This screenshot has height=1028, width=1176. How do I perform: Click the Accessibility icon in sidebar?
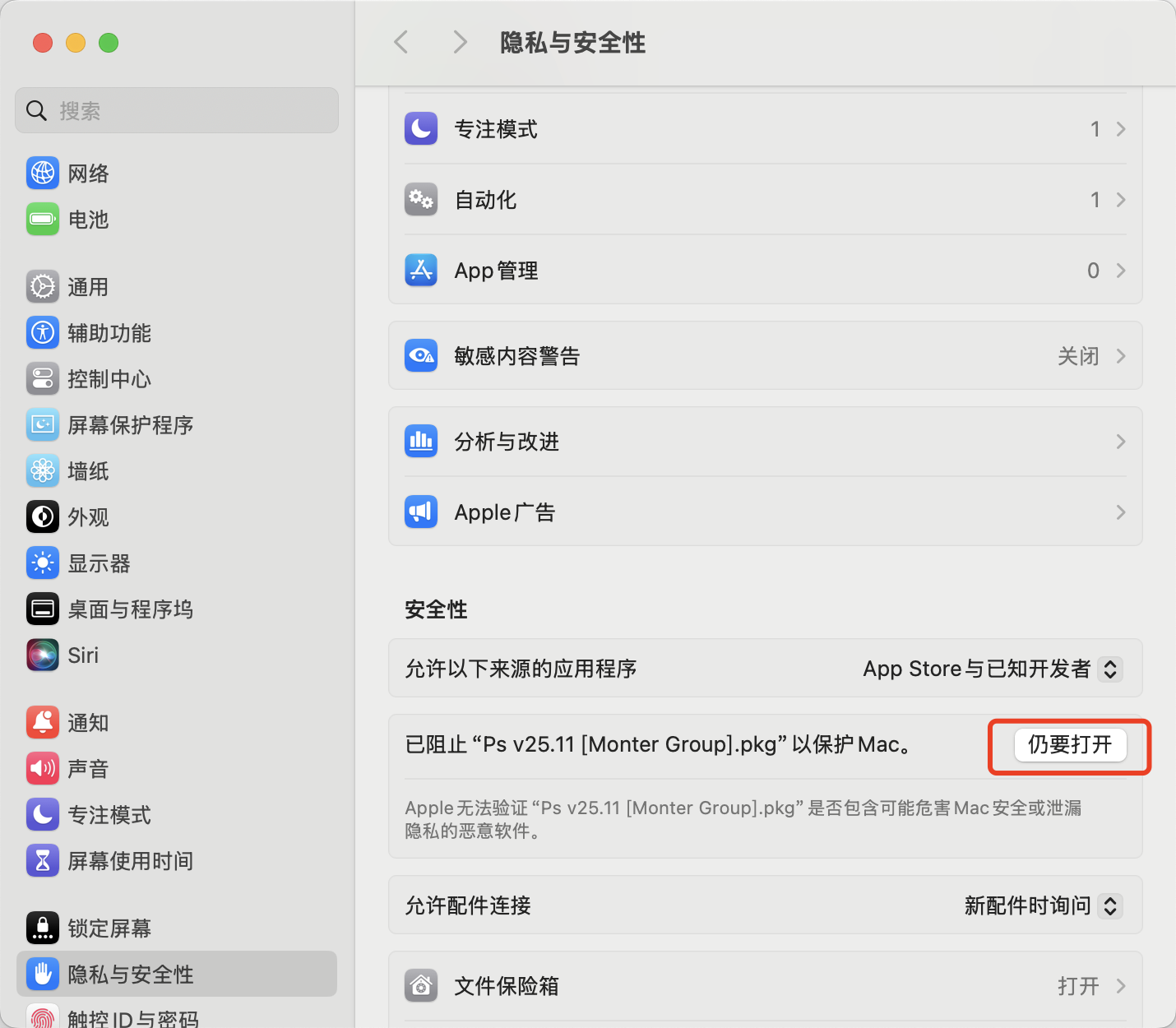[x=43, y=333]
